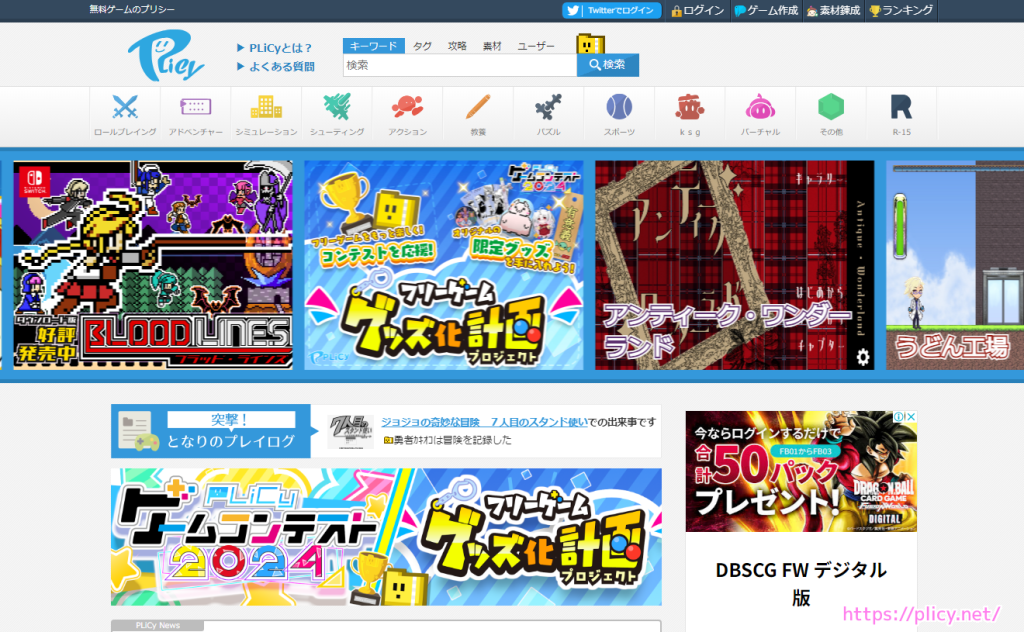This screenshot has width=1024, height=632.
Task: Switch to the タグ search tab
Action: (421, 45)
